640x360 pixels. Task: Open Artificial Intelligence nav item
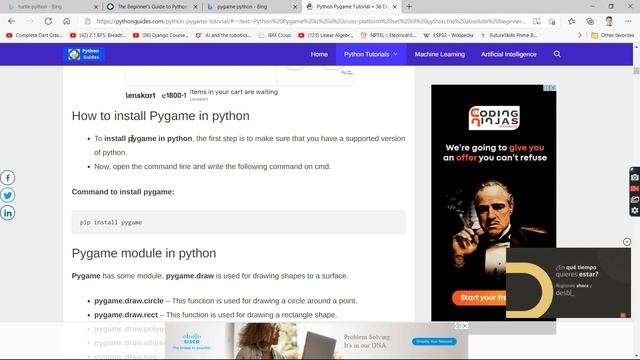click(509, 54)
